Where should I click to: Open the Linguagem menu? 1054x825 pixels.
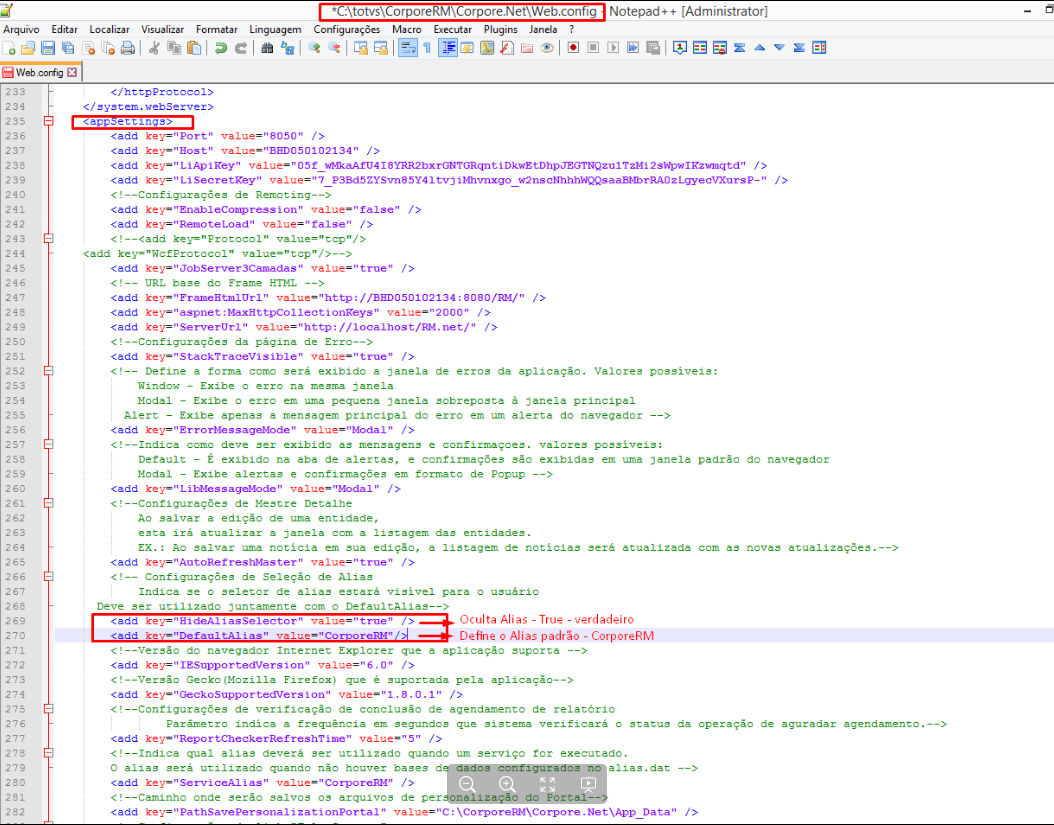tap(276, 30)
